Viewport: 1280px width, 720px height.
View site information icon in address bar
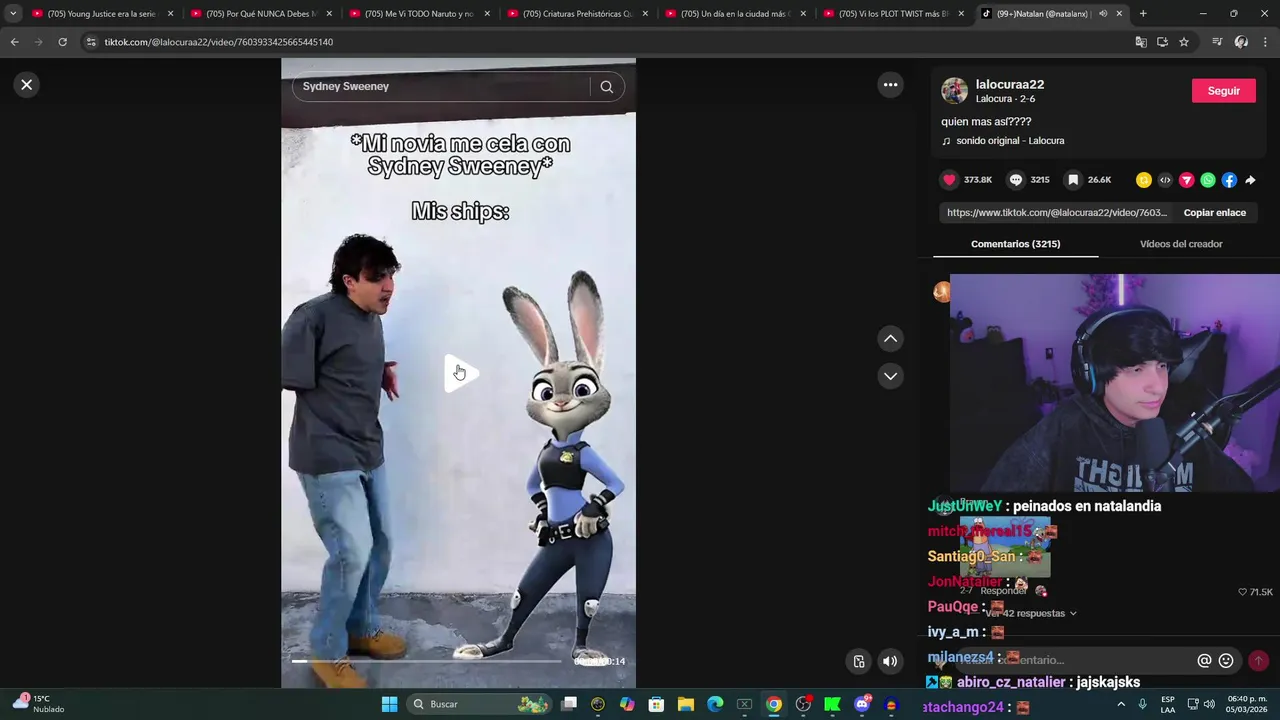tap(91, 42)
